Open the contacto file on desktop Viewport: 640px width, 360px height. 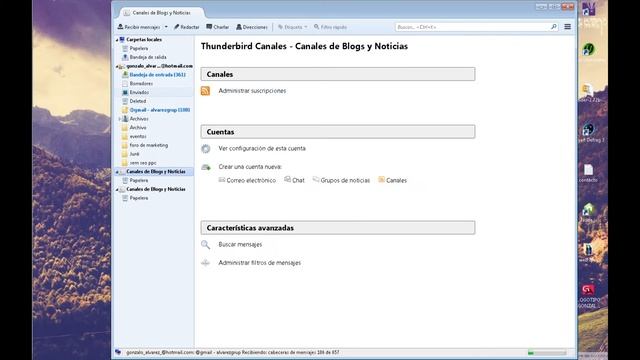(x=588, y=173)
